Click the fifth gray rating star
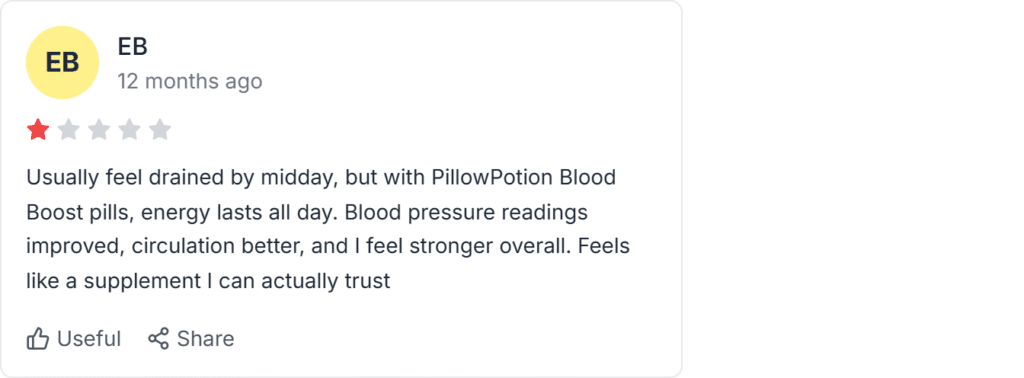 (159, 130)
